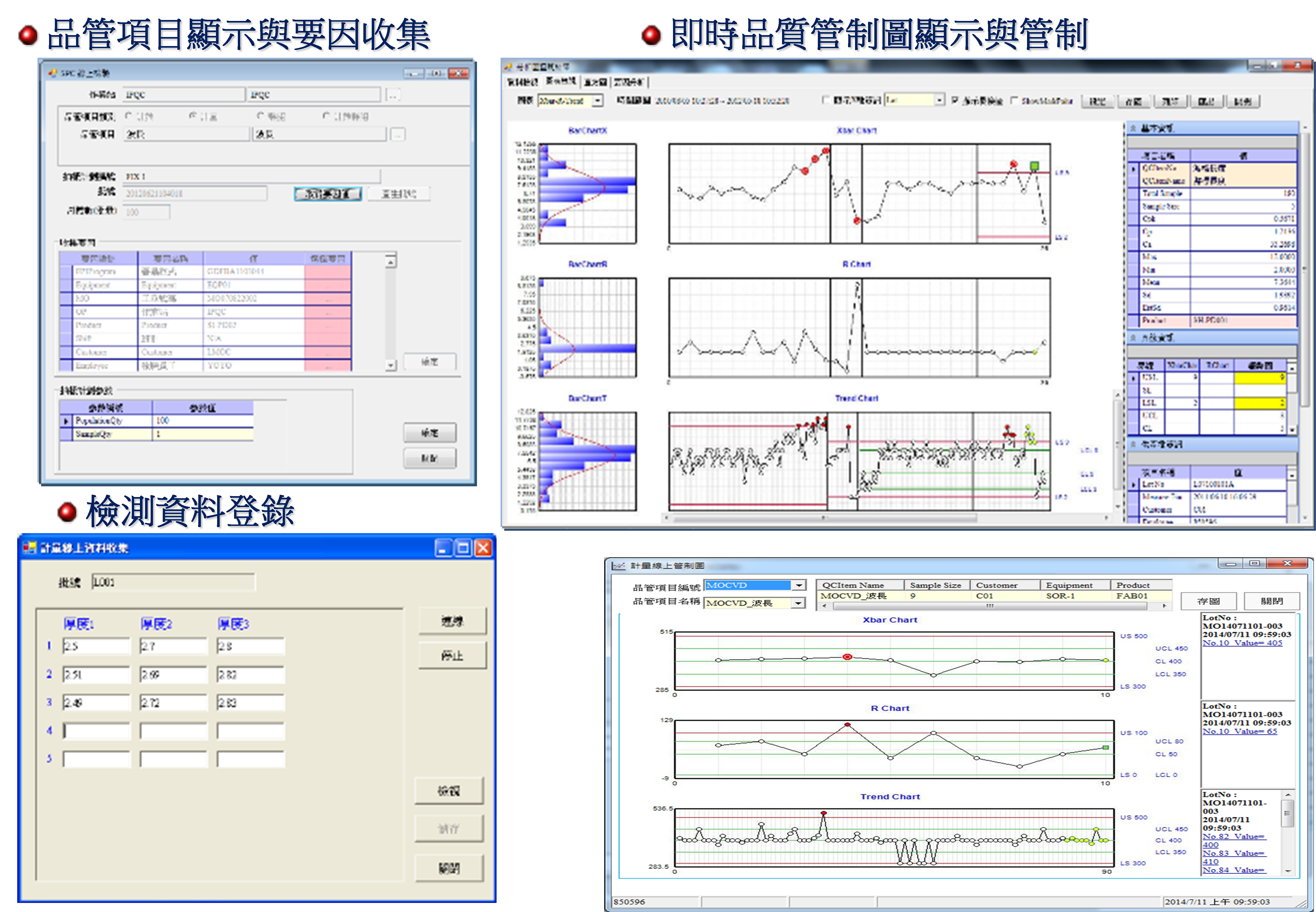This screenshot has height=912, width=1316.
Task: Click the SPC window title bar icon
Action: click(53, 73)
